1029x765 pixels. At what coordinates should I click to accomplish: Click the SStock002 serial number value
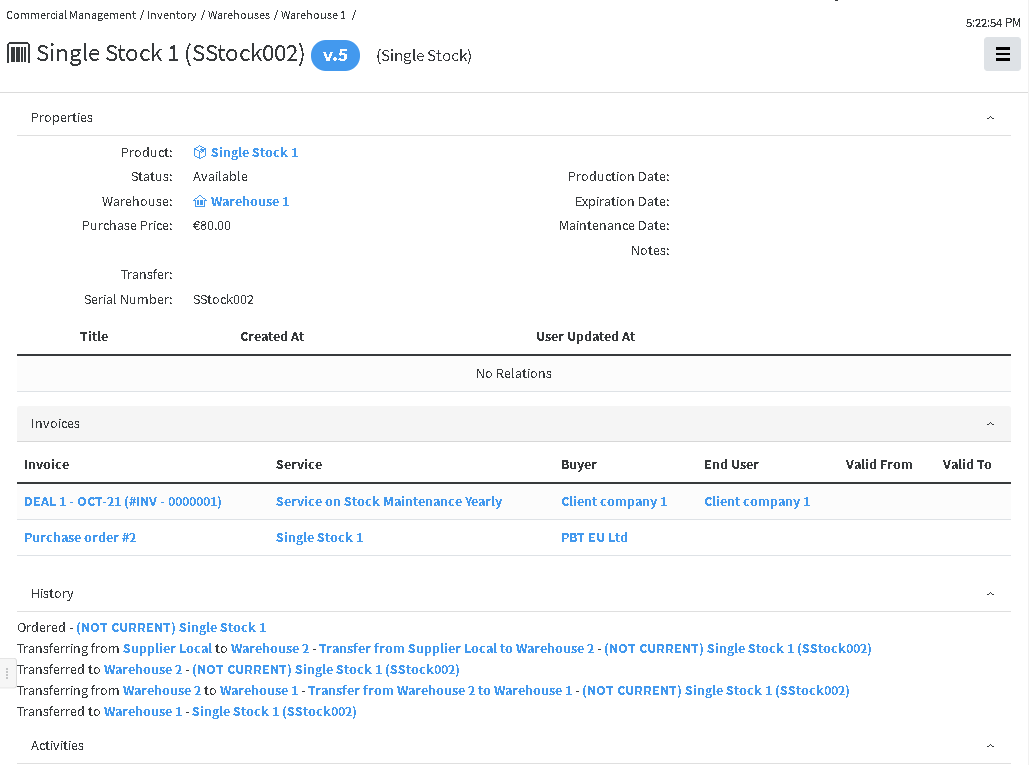(x=223, y=300)
